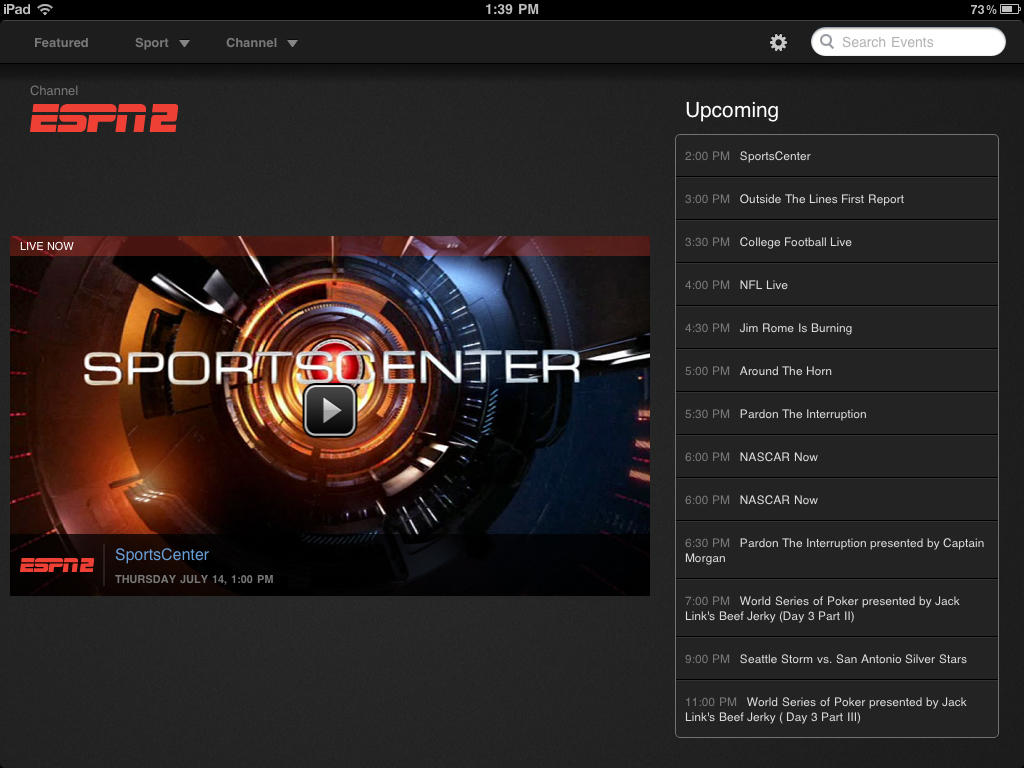This screenshot has width=1024, height=768.
Task: Open Seattle Storm vs. San Antonio game
Action: point(837,659)
